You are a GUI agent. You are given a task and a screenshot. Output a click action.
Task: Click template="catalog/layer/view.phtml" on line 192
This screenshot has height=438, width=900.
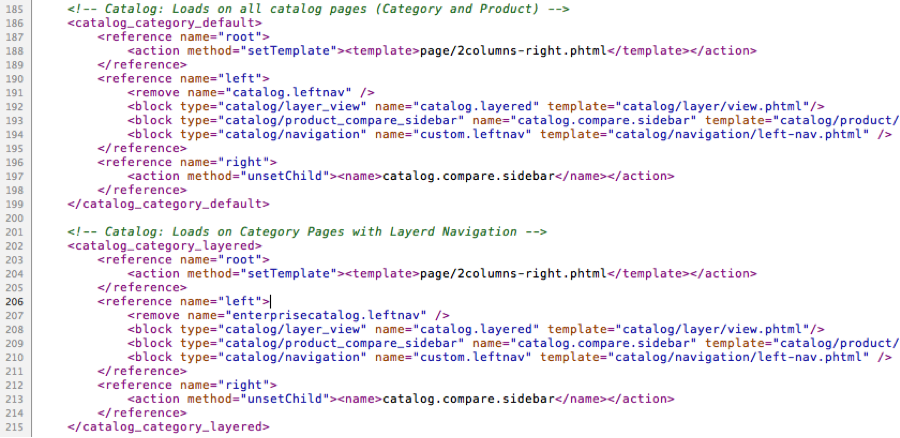point(679,106)
